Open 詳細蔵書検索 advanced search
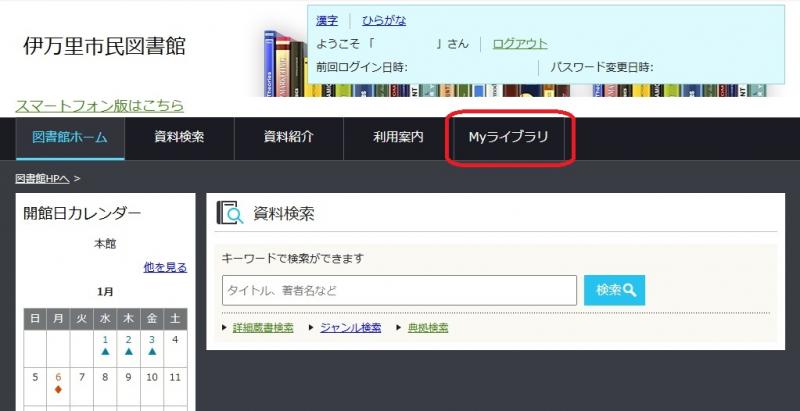 pyautogui.click(x=263, y=327)
